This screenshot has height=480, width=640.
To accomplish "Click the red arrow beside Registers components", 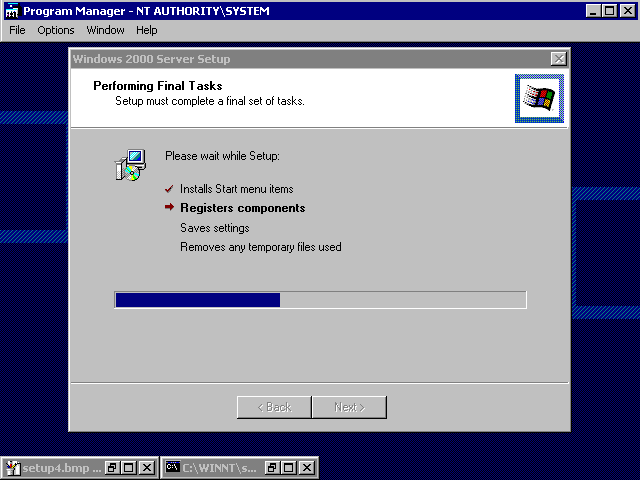I will 169,208.
